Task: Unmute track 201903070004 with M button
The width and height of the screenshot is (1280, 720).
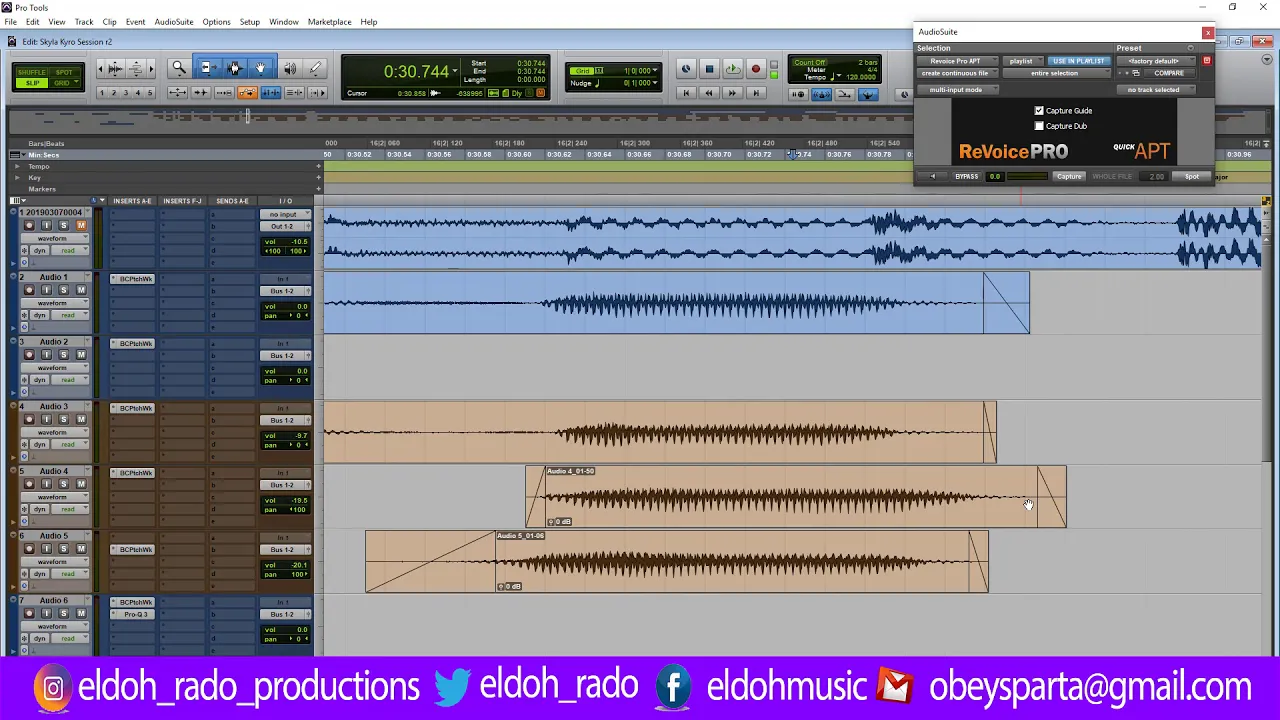Action: click(81, 225)
